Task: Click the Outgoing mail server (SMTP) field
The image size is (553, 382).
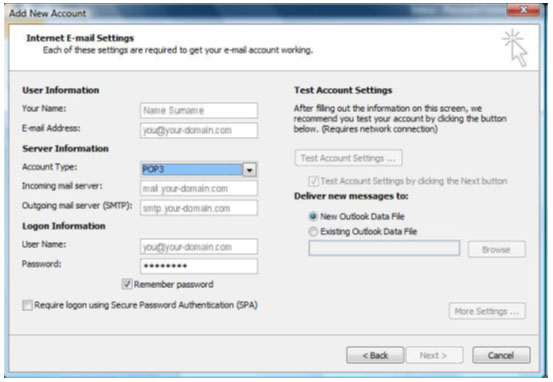Action: pyautogui.click(x=199, y=208)
